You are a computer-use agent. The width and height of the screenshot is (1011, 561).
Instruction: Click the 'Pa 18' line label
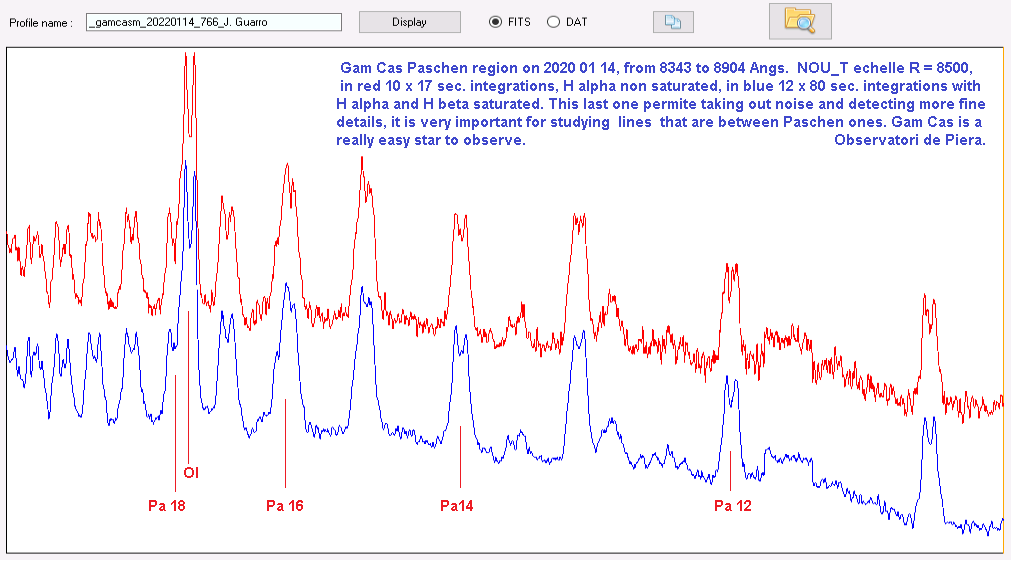tap(166, 506)
